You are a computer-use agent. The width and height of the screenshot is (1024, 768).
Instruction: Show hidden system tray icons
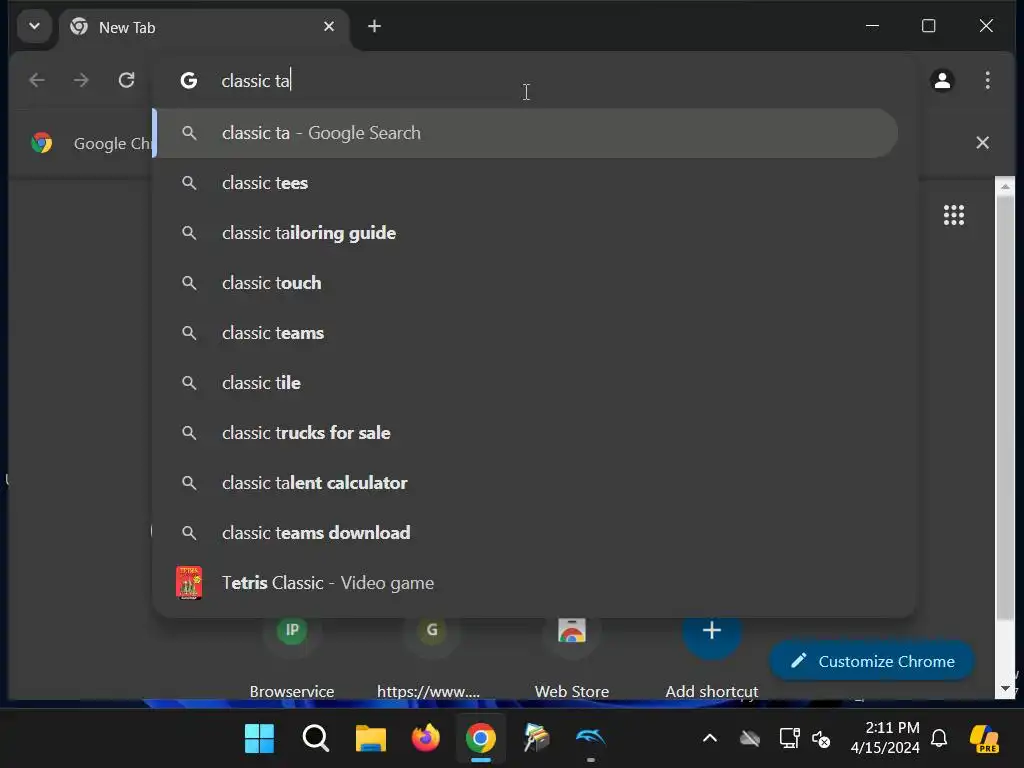[709, 739]
